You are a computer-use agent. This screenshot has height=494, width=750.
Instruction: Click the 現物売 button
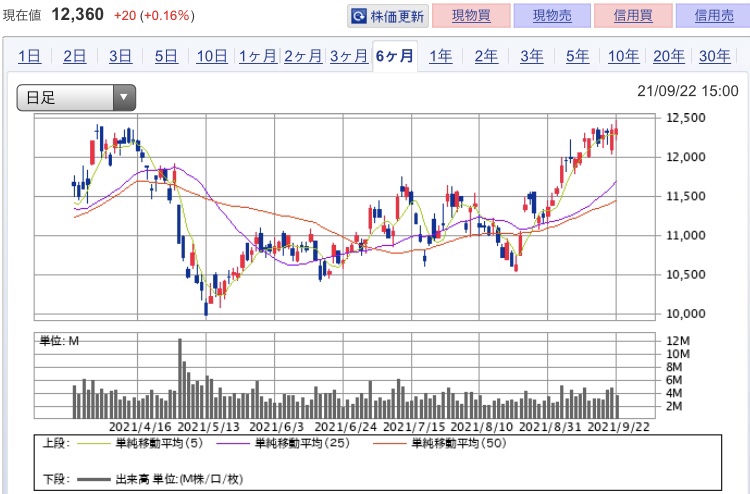(x=552, y=16)
